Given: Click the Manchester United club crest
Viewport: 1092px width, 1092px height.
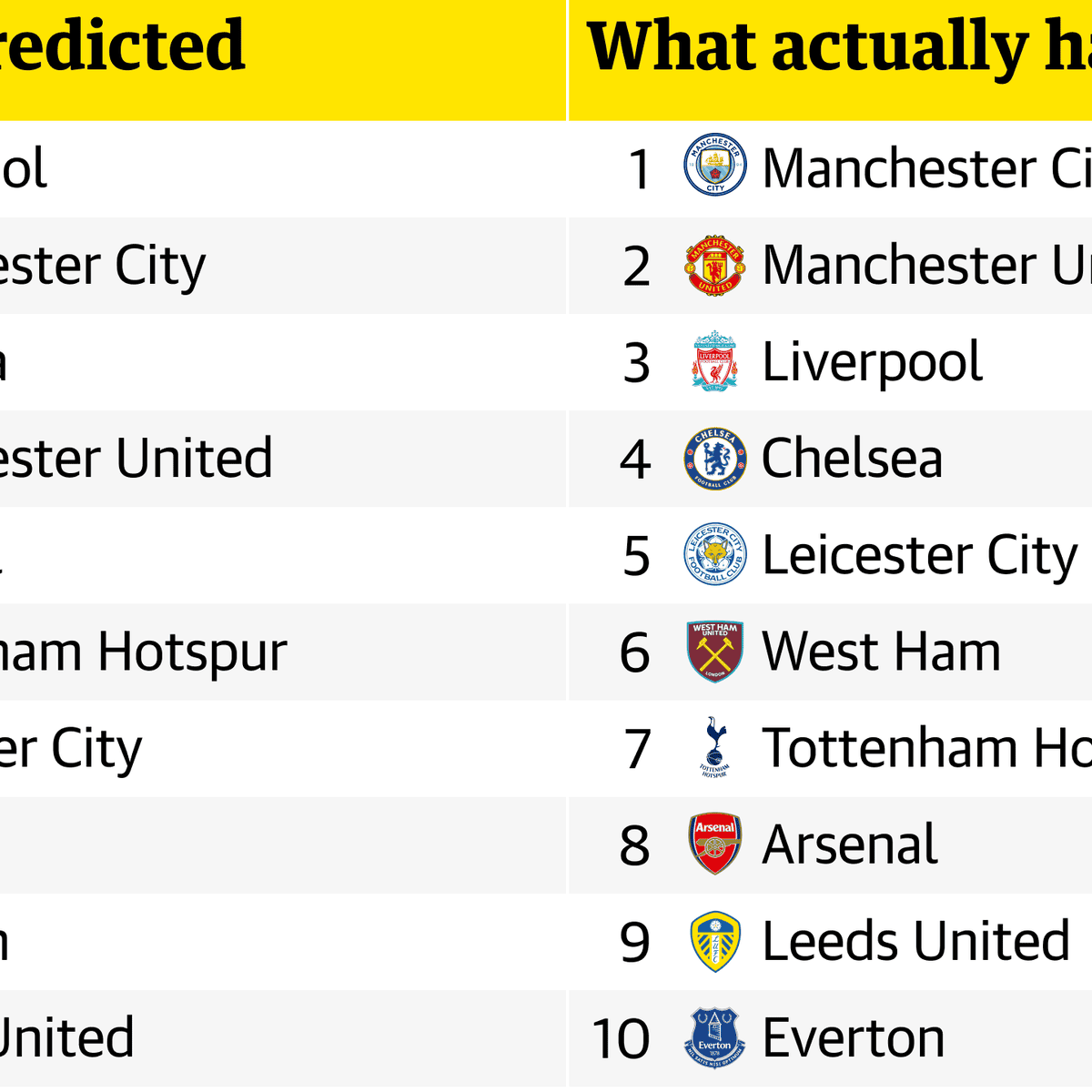Looking at the screenshot, I should point(714,264).
